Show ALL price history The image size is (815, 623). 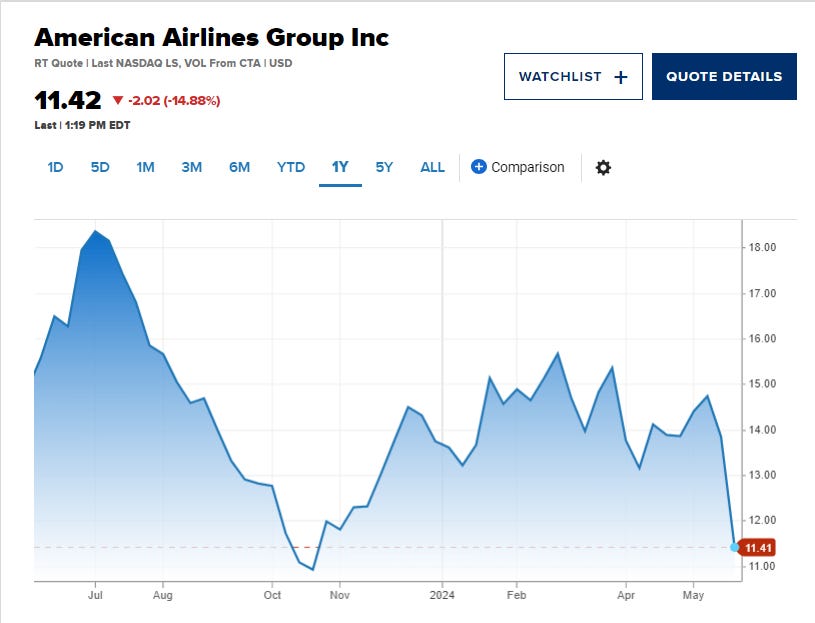(432, 167)
